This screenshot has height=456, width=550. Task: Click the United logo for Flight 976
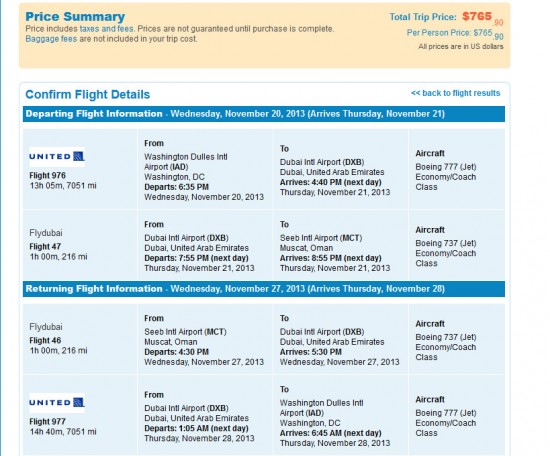pyautogui.click(x=57, y=157)
